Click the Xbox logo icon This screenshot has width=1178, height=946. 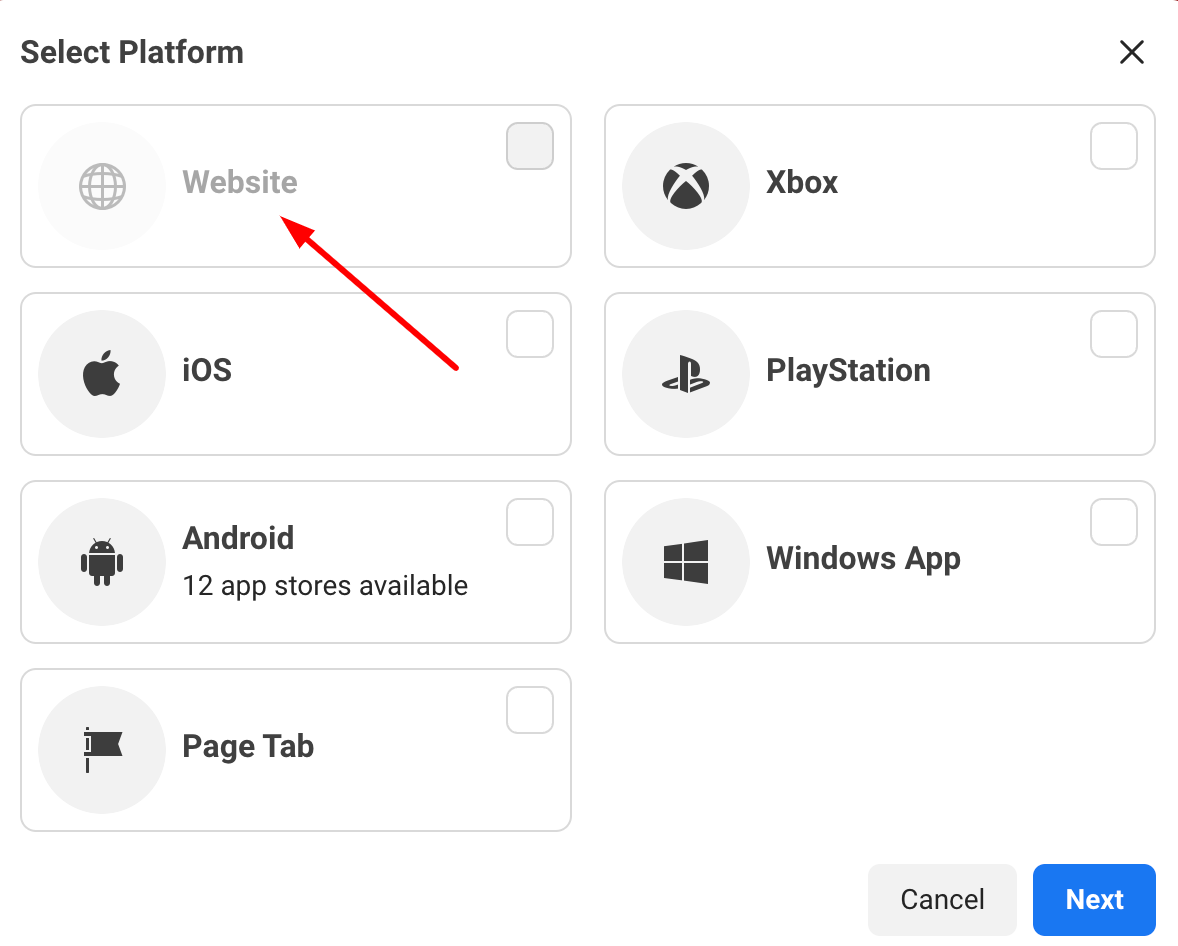click(686, 186)
